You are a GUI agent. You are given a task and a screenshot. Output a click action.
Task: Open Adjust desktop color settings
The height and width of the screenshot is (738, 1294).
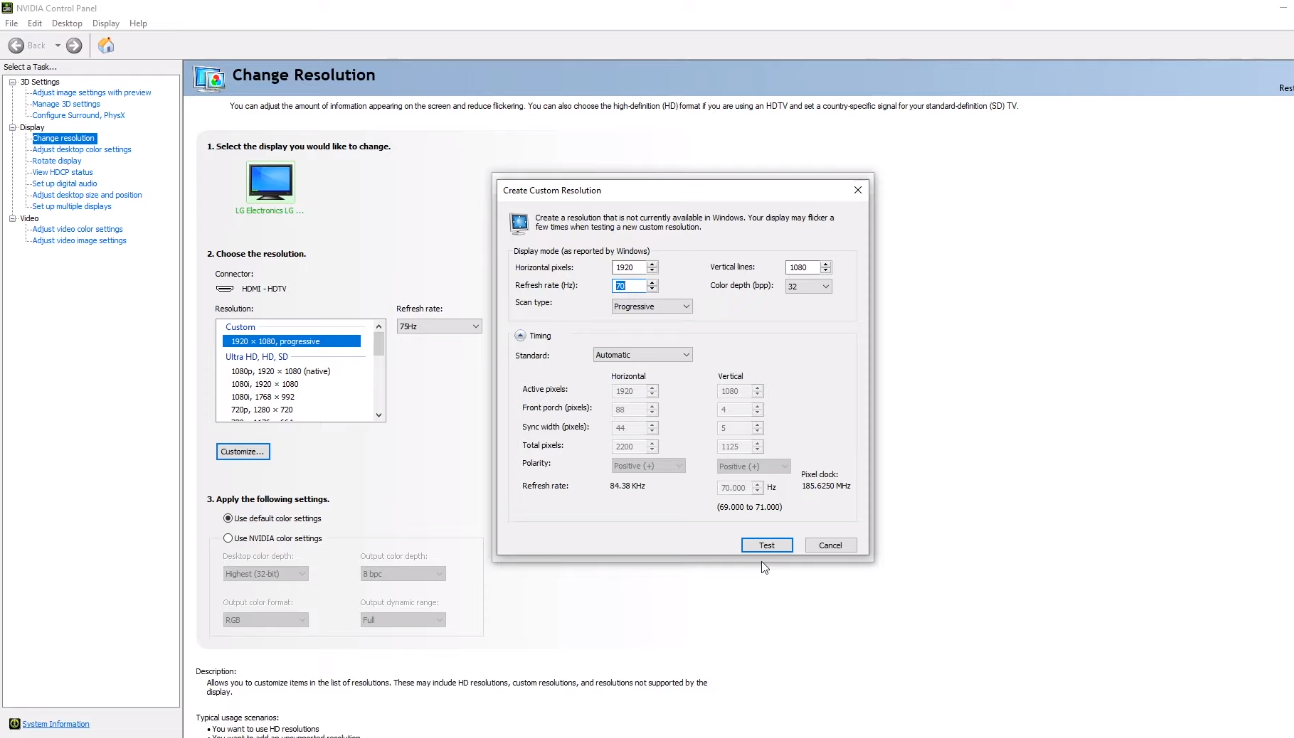point(82,149)
